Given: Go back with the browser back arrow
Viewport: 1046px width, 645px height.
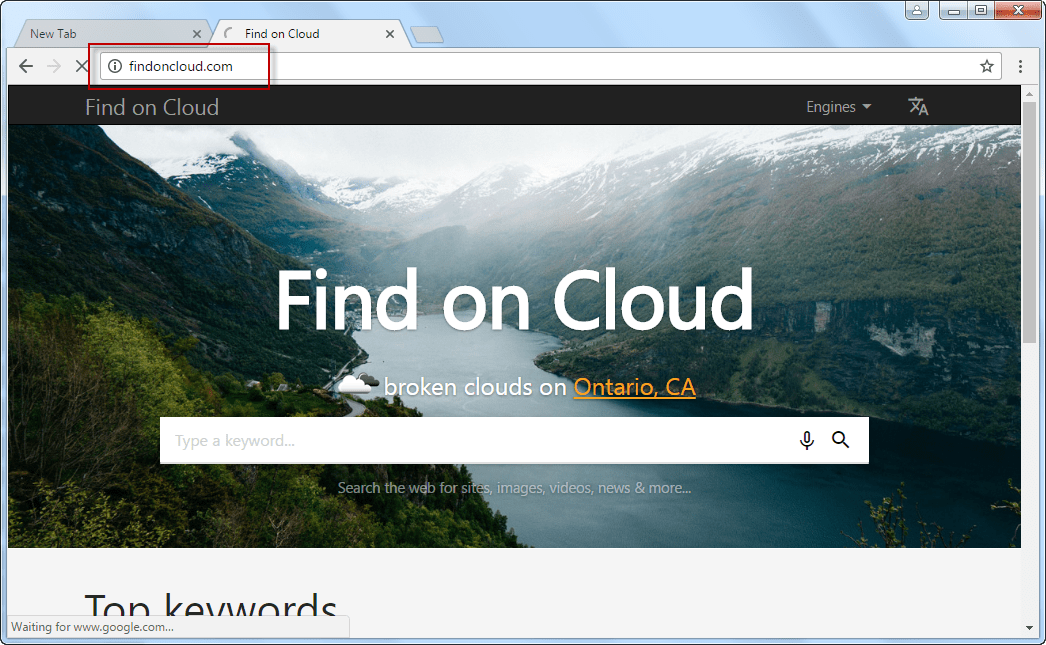Looking at the screenshot, I should click(x=26, y=66).
